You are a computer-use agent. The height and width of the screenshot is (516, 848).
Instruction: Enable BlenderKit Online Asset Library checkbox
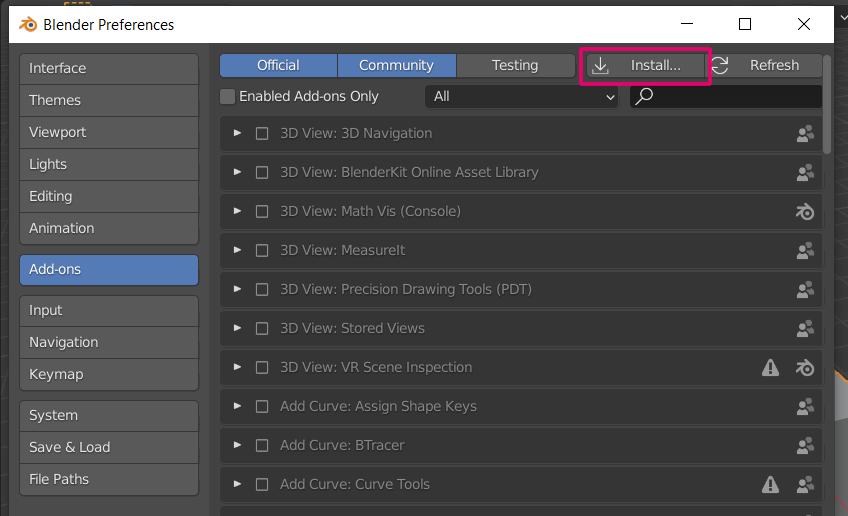pos(262,173)
